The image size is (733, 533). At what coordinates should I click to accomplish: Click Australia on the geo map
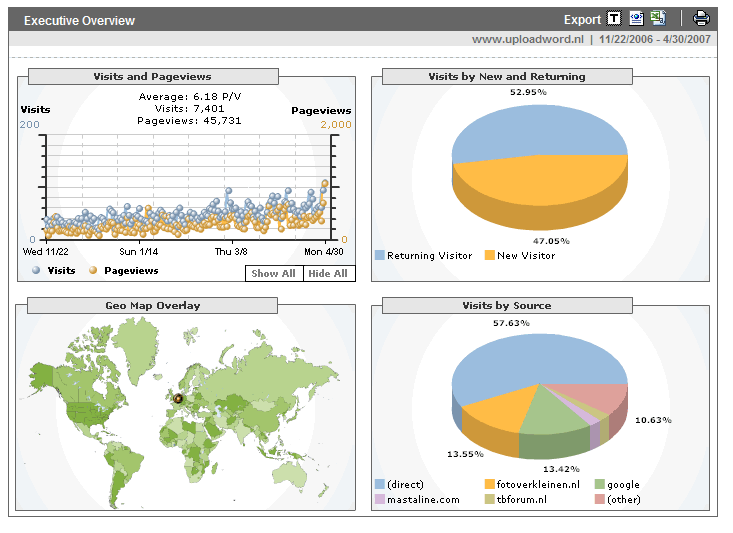290,477
